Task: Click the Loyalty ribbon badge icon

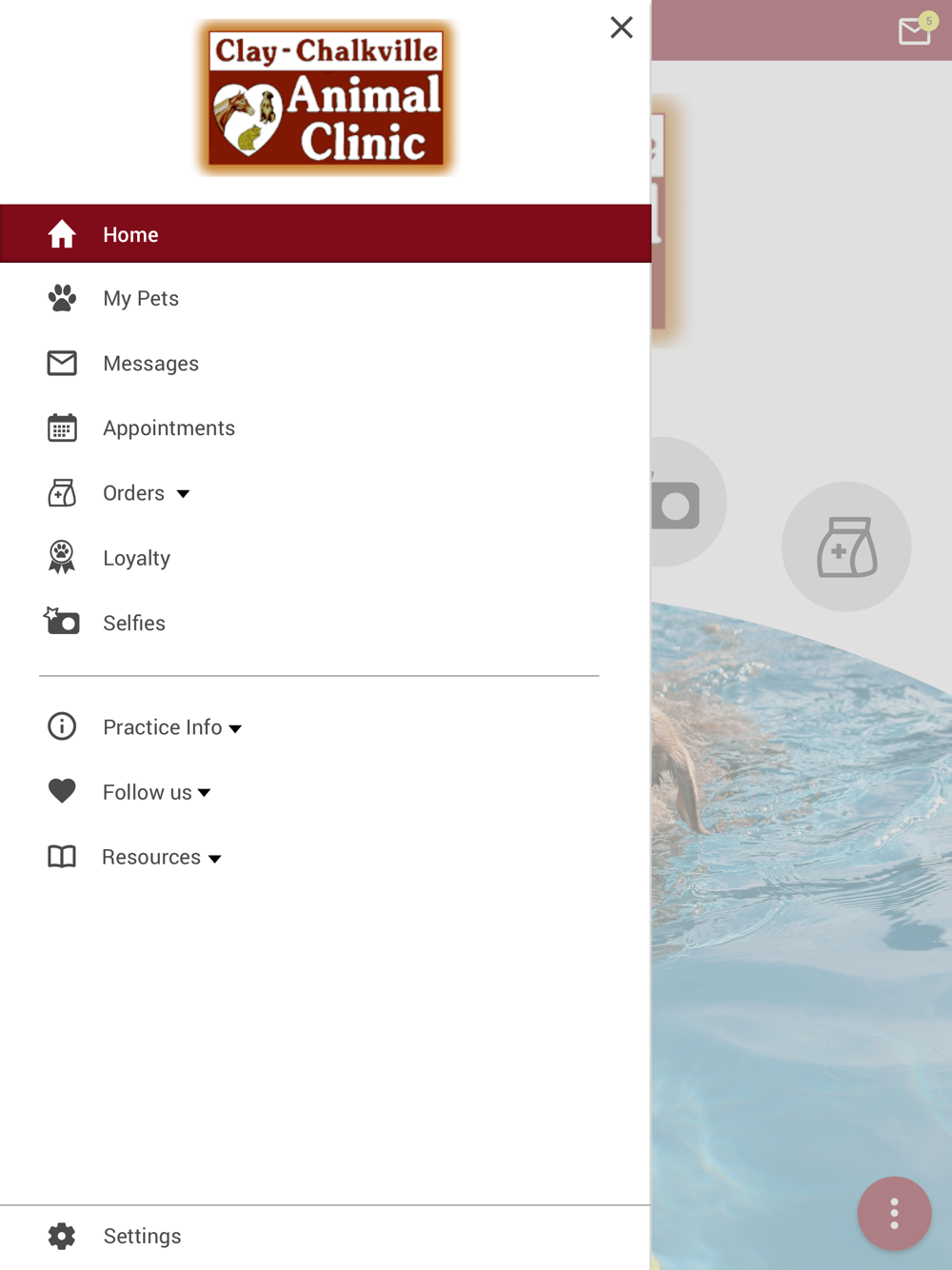Action: tap(62, 557)
